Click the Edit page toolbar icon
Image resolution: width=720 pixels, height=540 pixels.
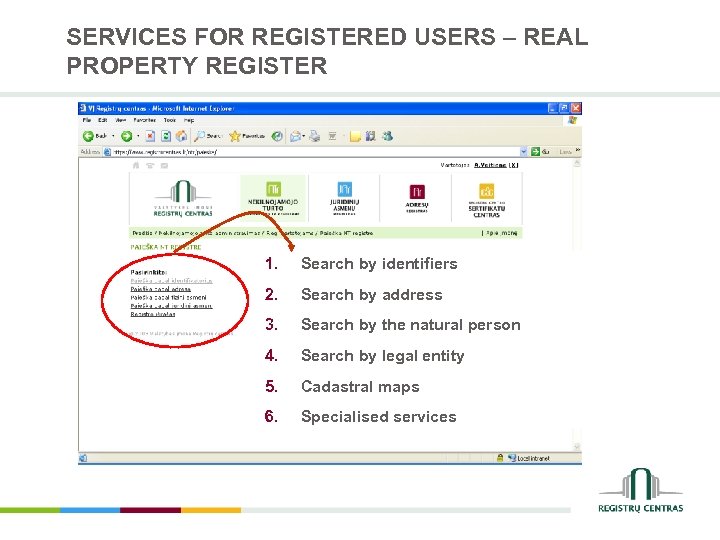click(x=333, y=136)
